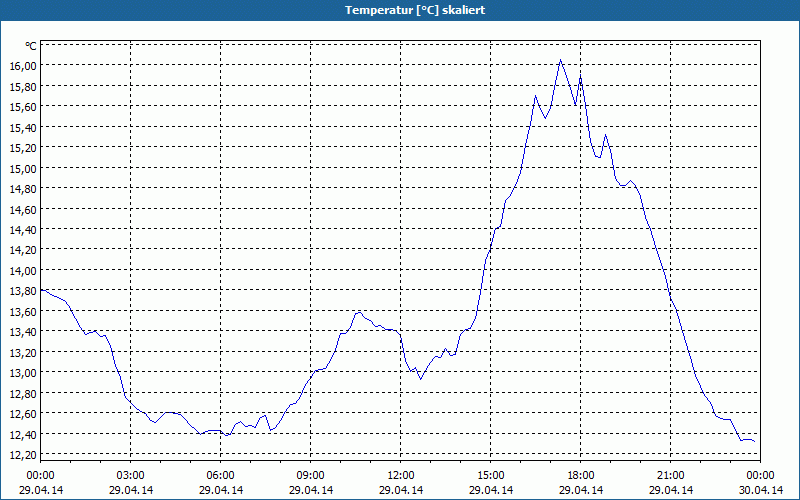Click the 09:00 time axis label
Screen dimensions: 800x500
pos(311,475)
